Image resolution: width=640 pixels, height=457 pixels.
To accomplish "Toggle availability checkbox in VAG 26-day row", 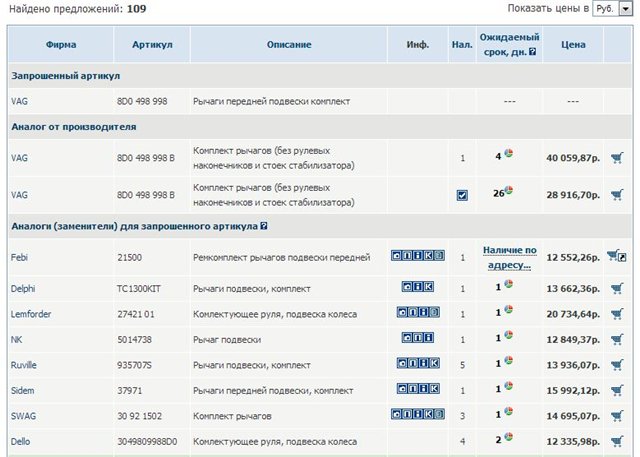I will coord(462,195).
